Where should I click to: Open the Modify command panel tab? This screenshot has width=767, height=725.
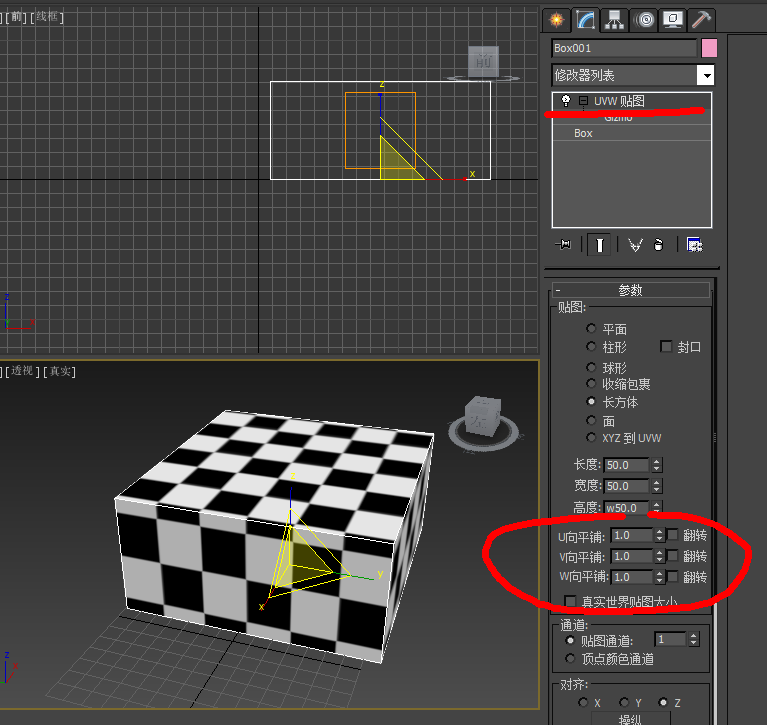[x=586, y=20]
